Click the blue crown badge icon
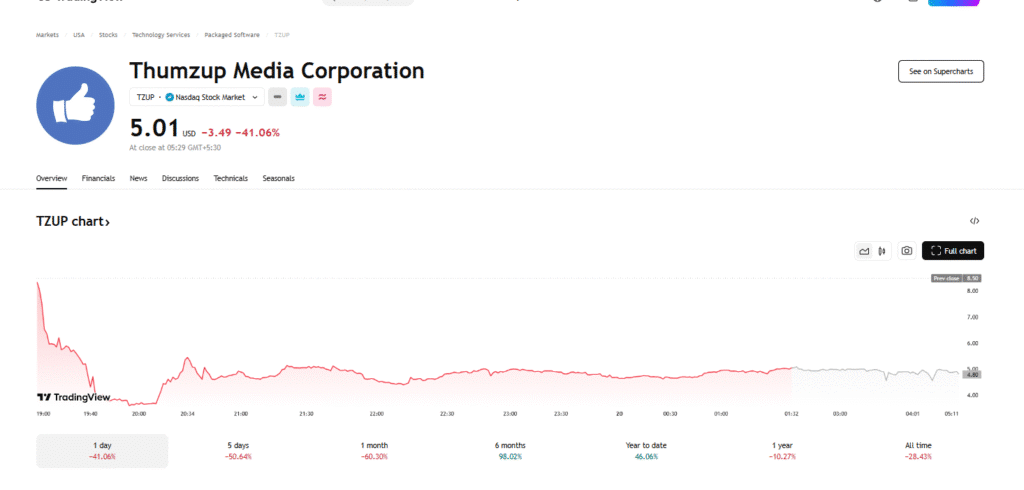The image size is (1024, 490). [x=300, y=97]
